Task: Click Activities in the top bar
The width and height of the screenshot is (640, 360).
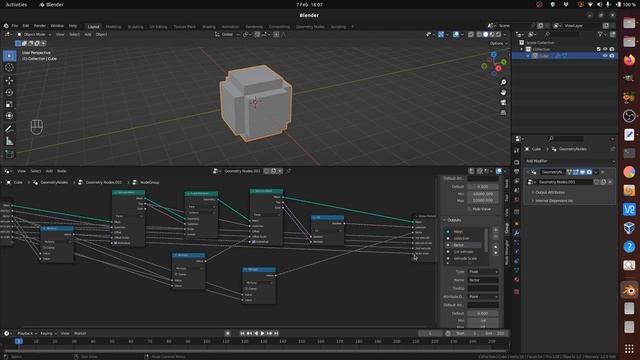Action: (16, 4)
